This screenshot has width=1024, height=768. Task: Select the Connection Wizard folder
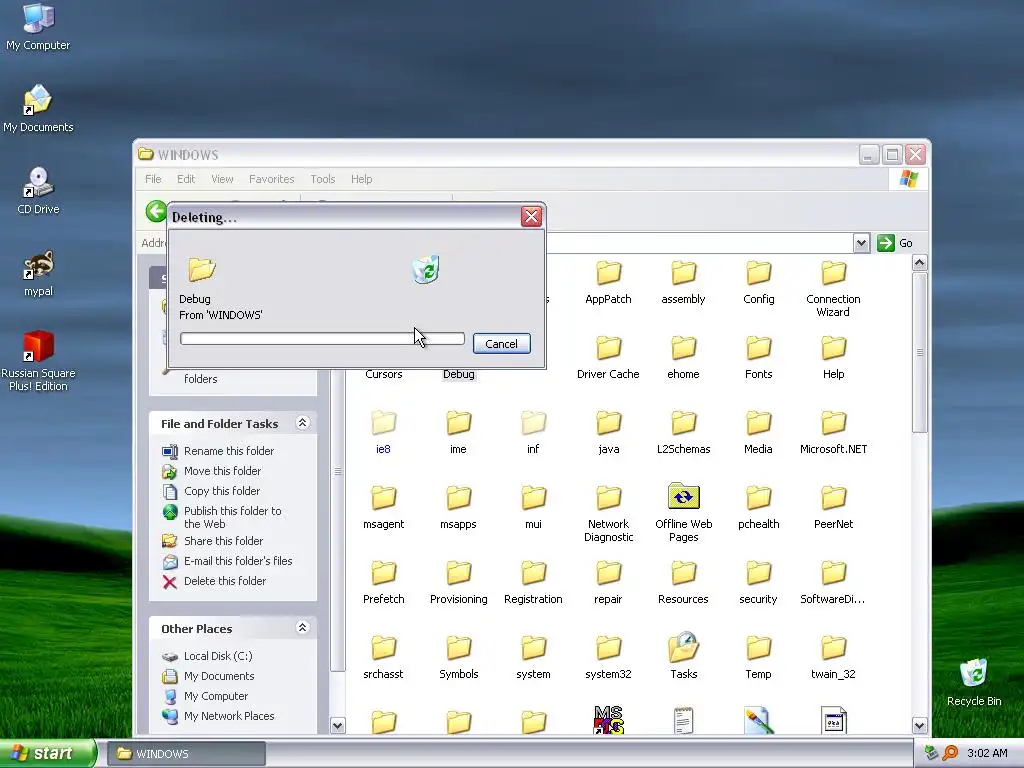click(833, 289)
